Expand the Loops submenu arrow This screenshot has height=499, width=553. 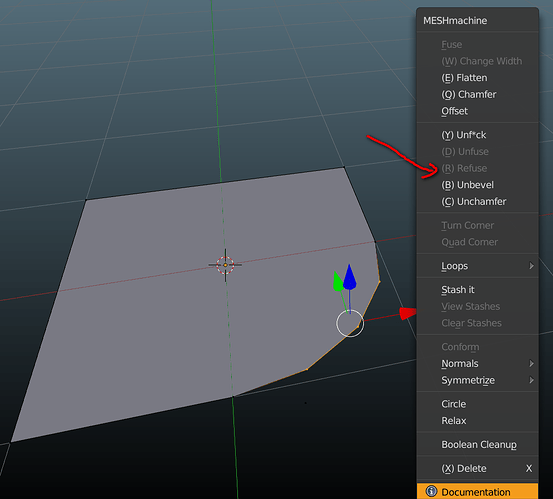tap(531, 266)
